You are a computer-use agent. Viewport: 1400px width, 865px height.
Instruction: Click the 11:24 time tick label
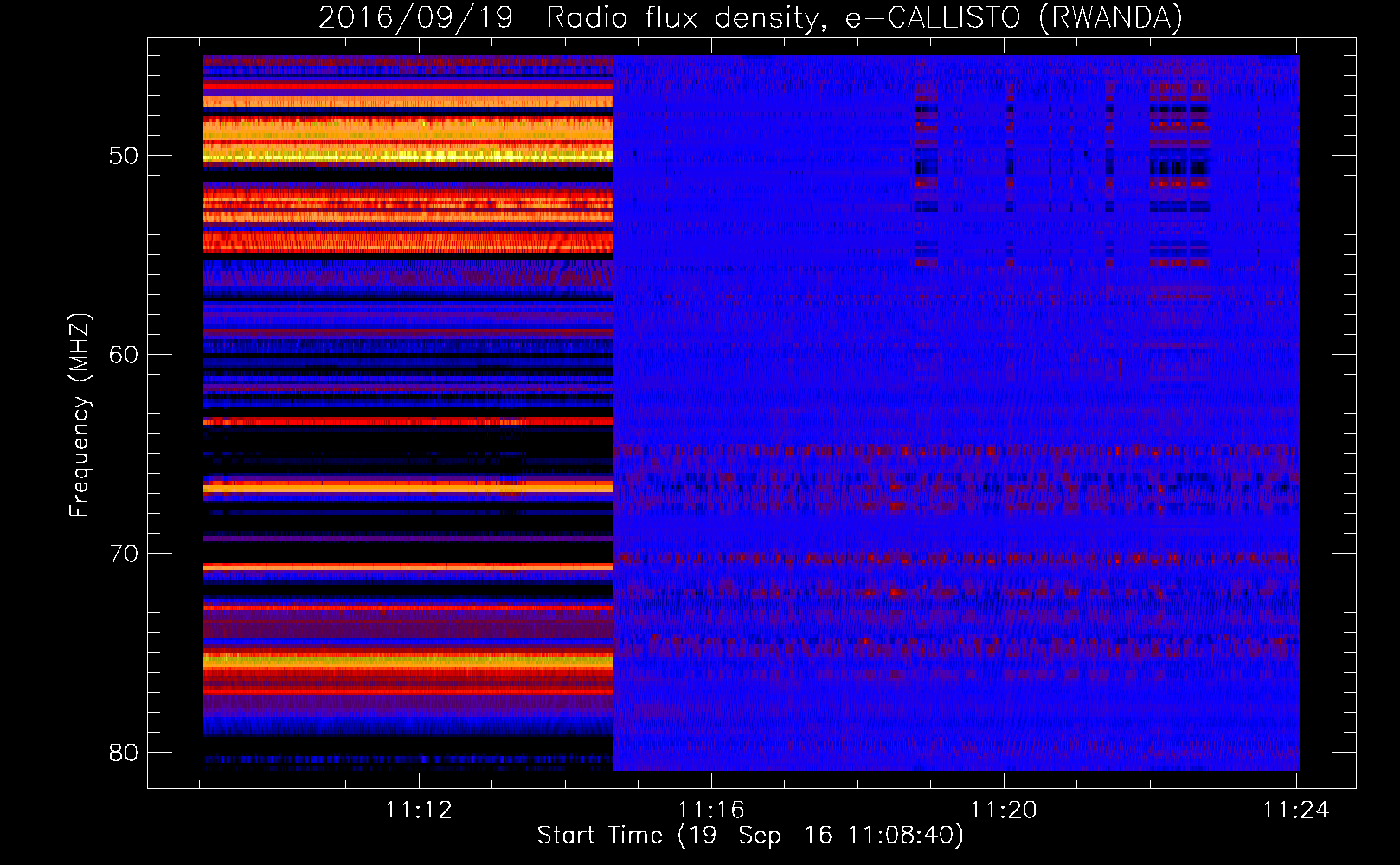pyautogui.click(x=1296, y=811)
